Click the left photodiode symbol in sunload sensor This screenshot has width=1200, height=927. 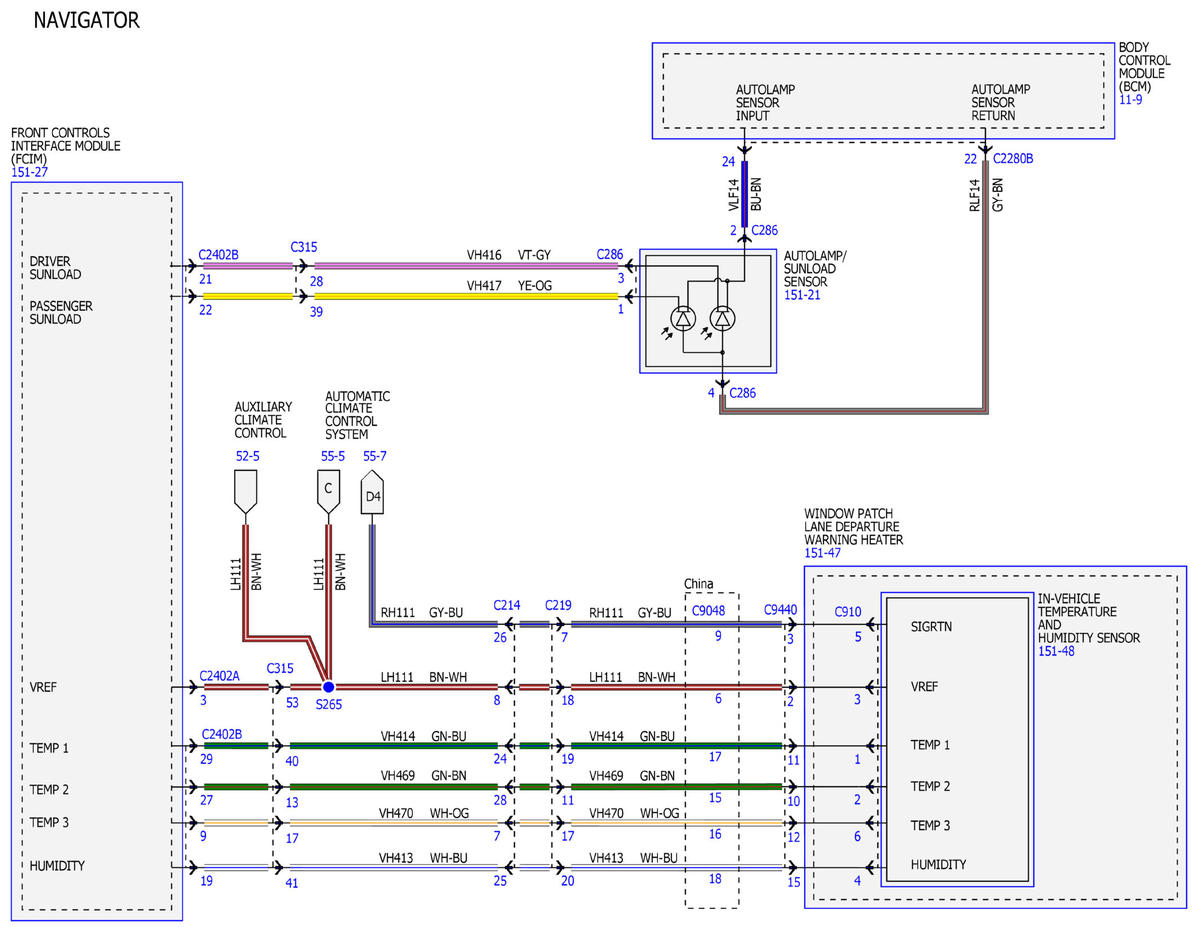pos(683,319)
